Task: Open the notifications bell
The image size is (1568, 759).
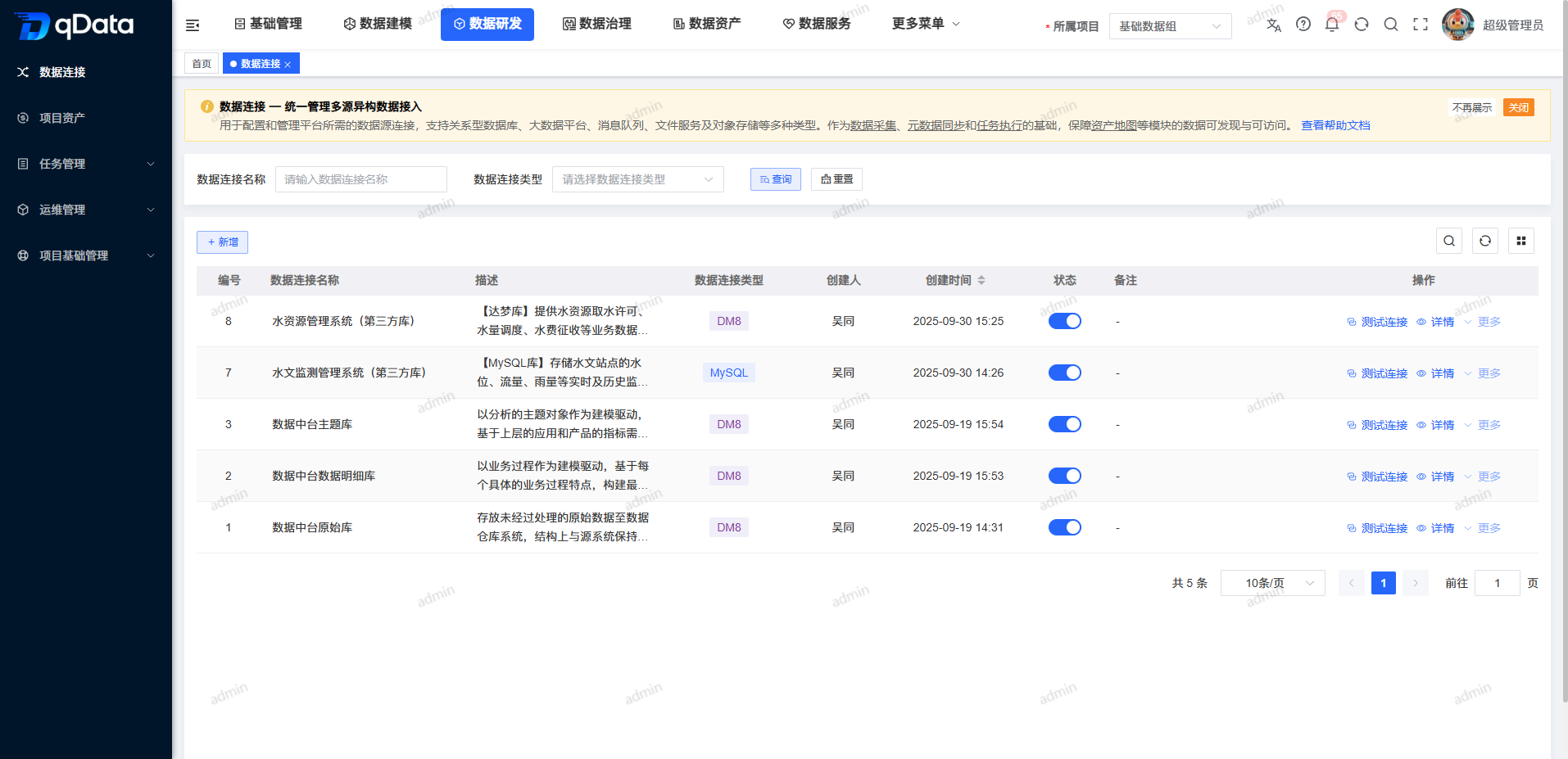Action: tap(1332, 25)
